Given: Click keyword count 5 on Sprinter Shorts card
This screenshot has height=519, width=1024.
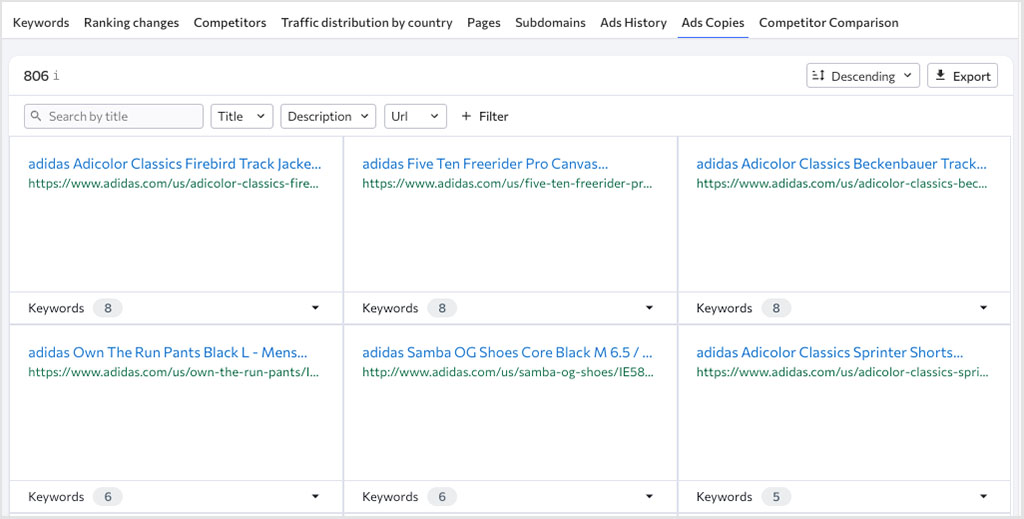Looking at the screenshot, I should click(x=776, y=497).
